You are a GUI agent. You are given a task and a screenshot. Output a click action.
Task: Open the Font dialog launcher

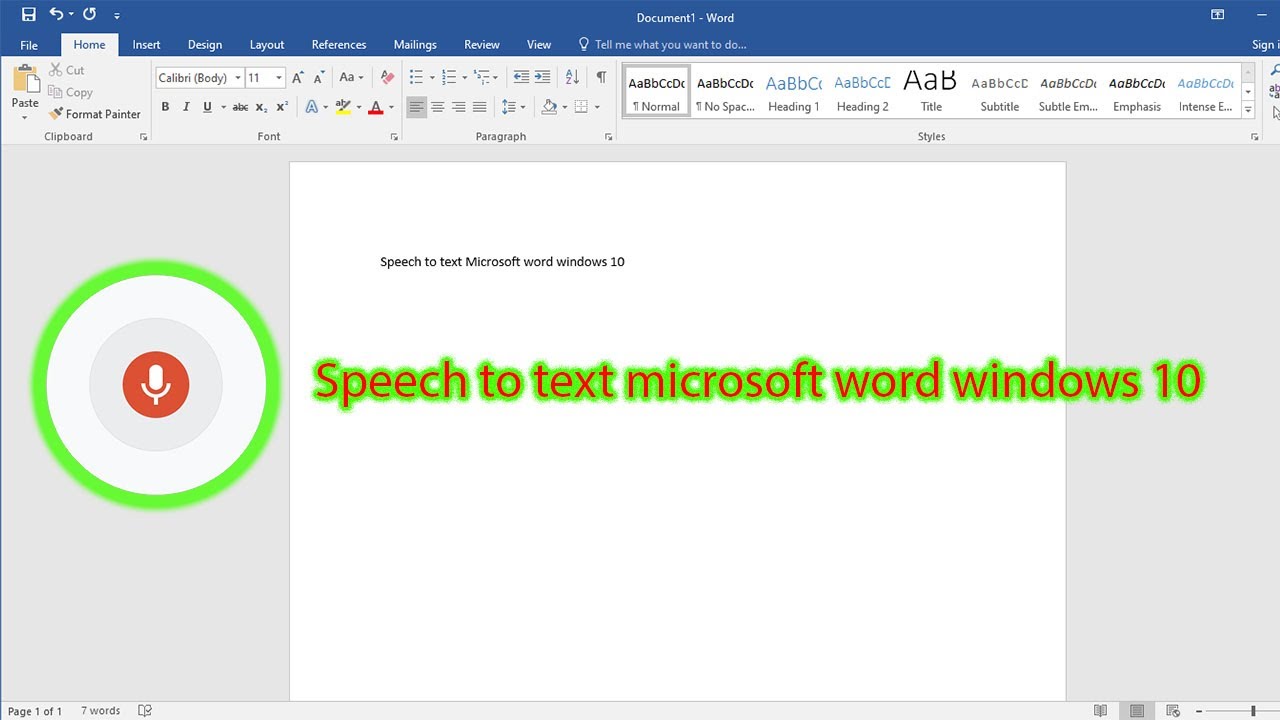394,137
